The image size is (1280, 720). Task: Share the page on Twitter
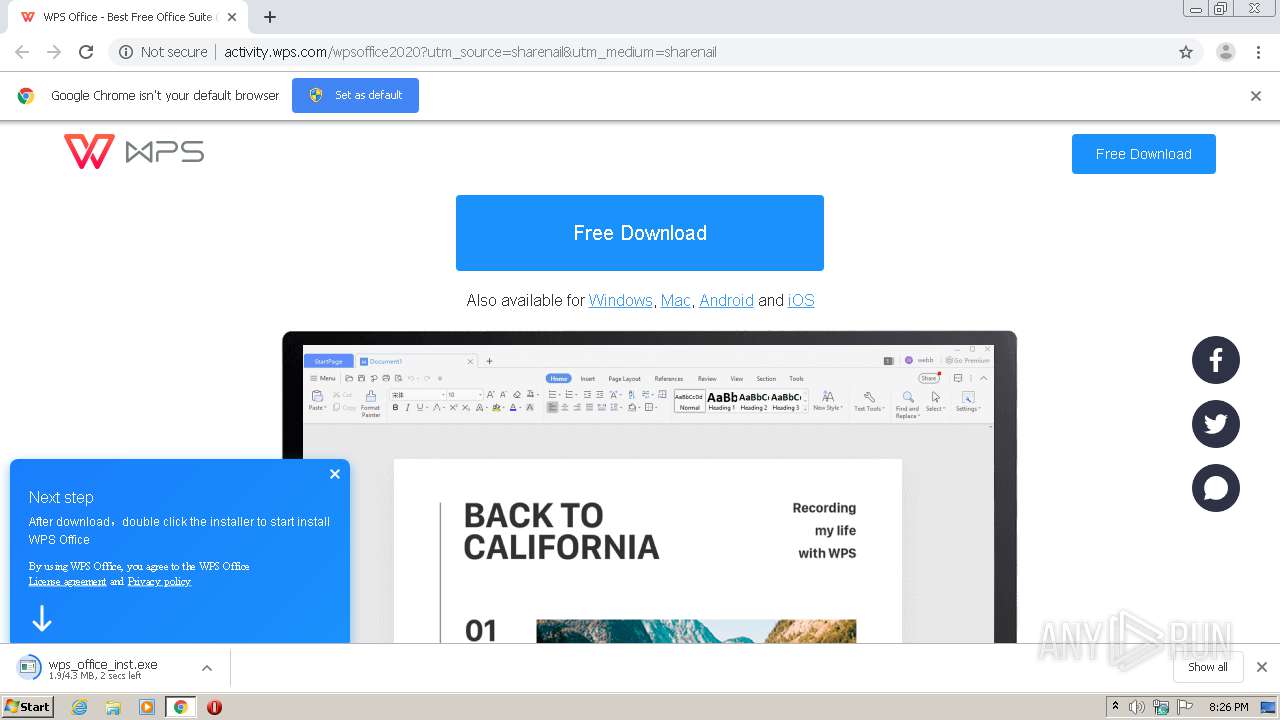(x=1216, y=424)
